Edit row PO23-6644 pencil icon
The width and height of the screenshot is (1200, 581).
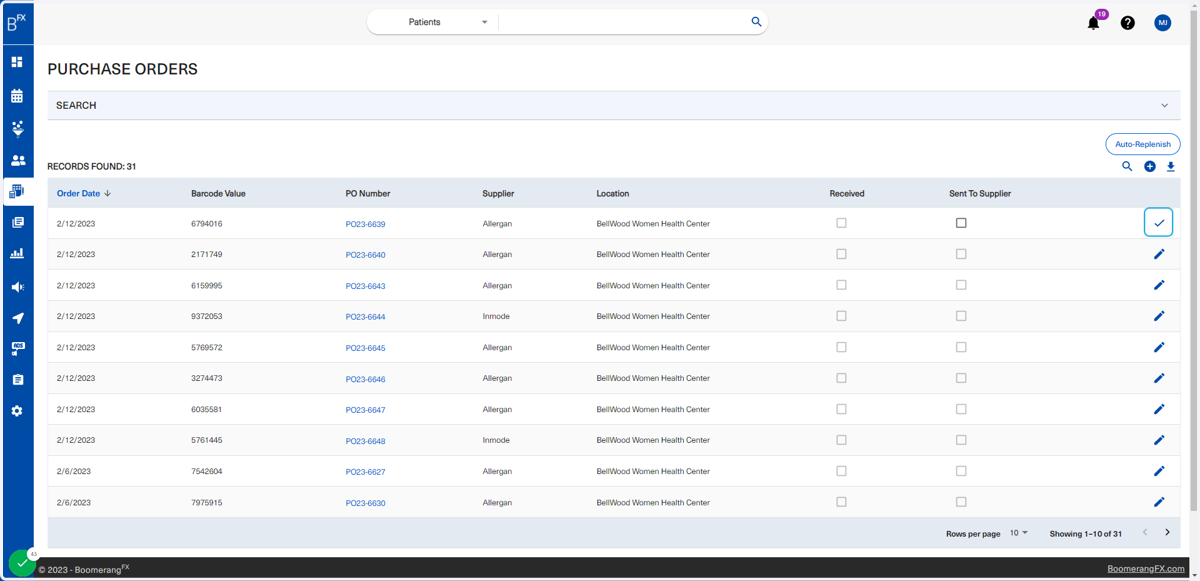pyautogui.click(x=1159, y=316)
